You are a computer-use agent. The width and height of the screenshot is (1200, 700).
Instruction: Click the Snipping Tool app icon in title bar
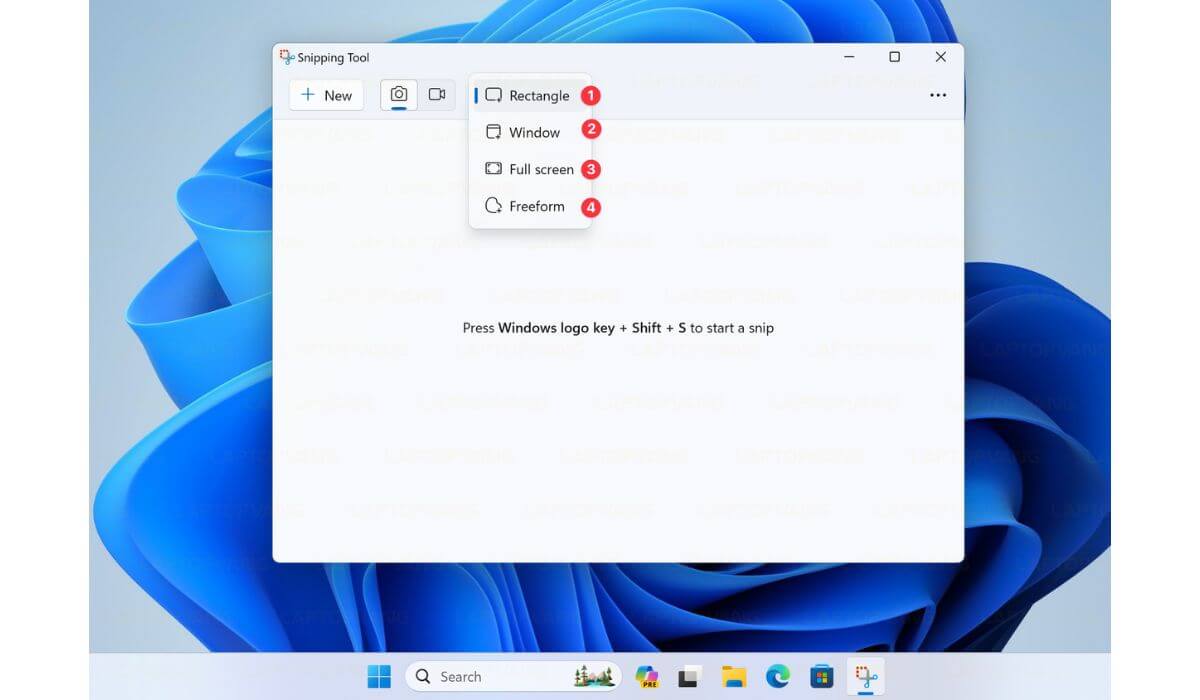point(287,57)
